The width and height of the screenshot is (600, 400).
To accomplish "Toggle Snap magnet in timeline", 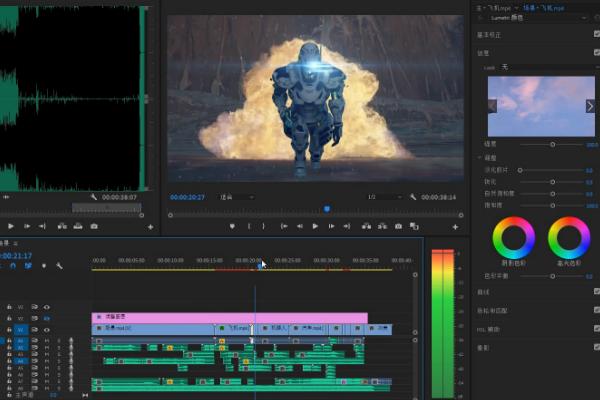I will click(13, 265).
